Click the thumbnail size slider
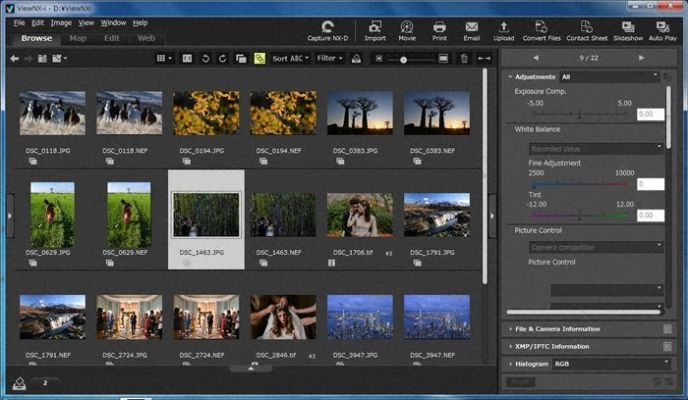The width and height of the screenshot is (688, 400). (x=403, y=60)
